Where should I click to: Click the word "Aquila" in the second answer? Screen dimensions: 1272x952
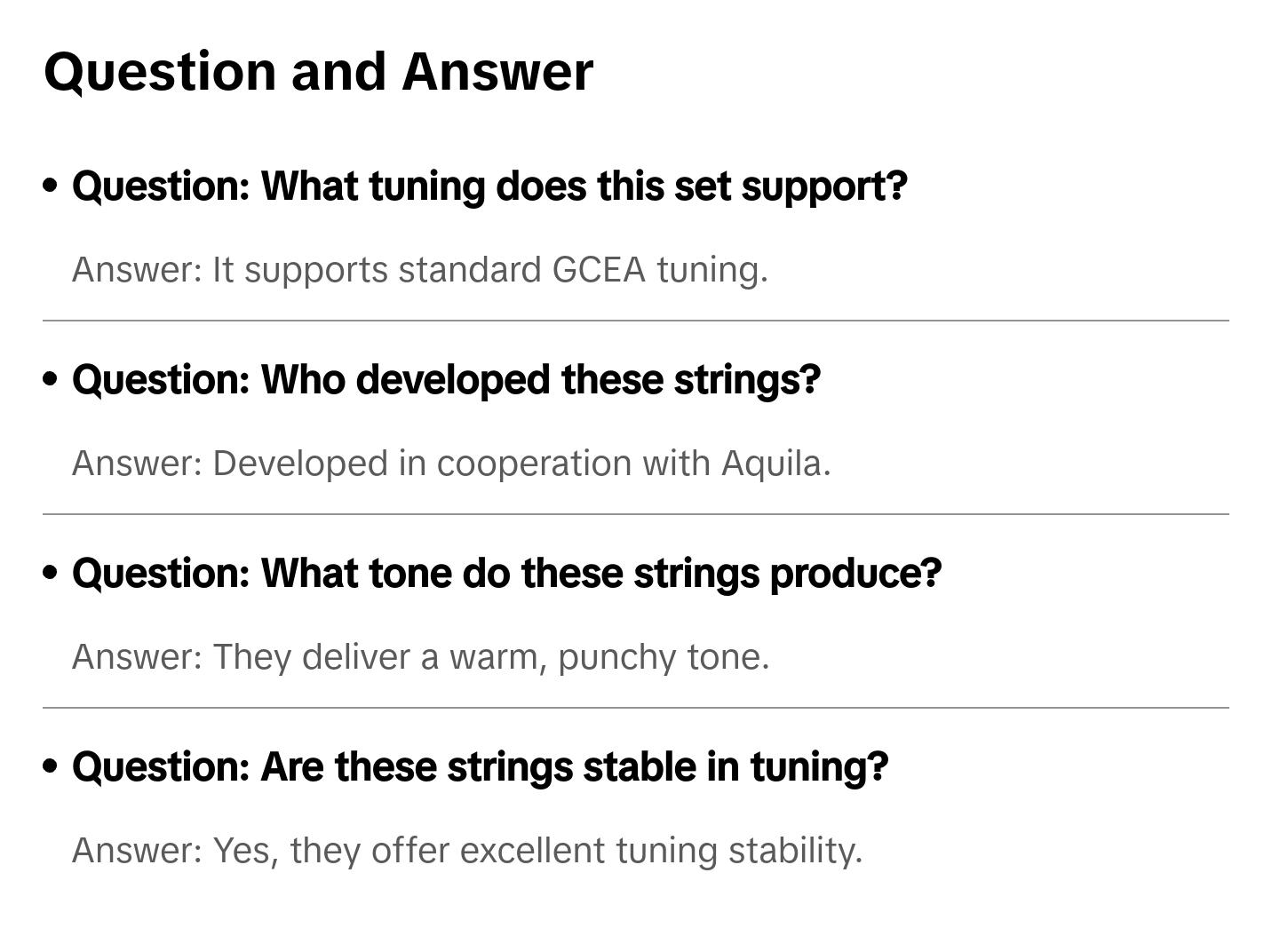click(x=771, y=464)
